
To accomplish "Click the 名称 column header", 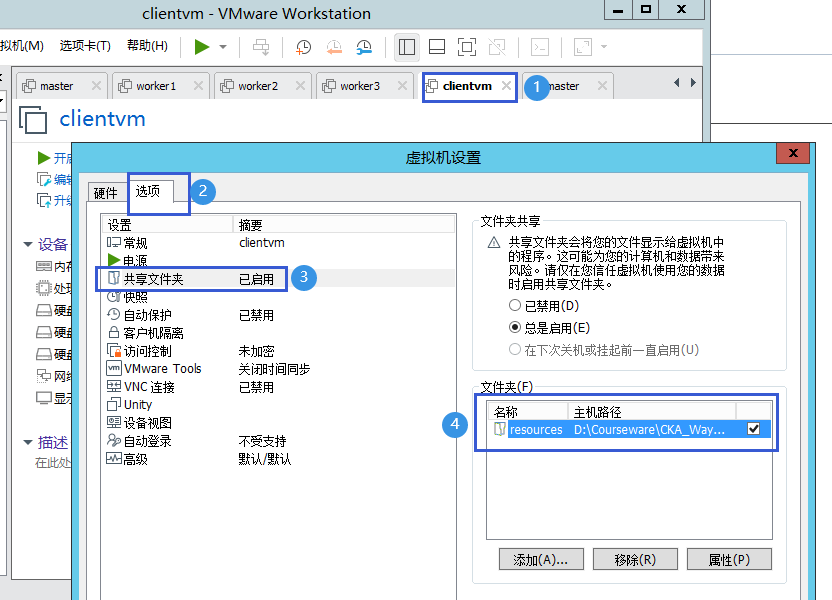I will coord(527,412).
